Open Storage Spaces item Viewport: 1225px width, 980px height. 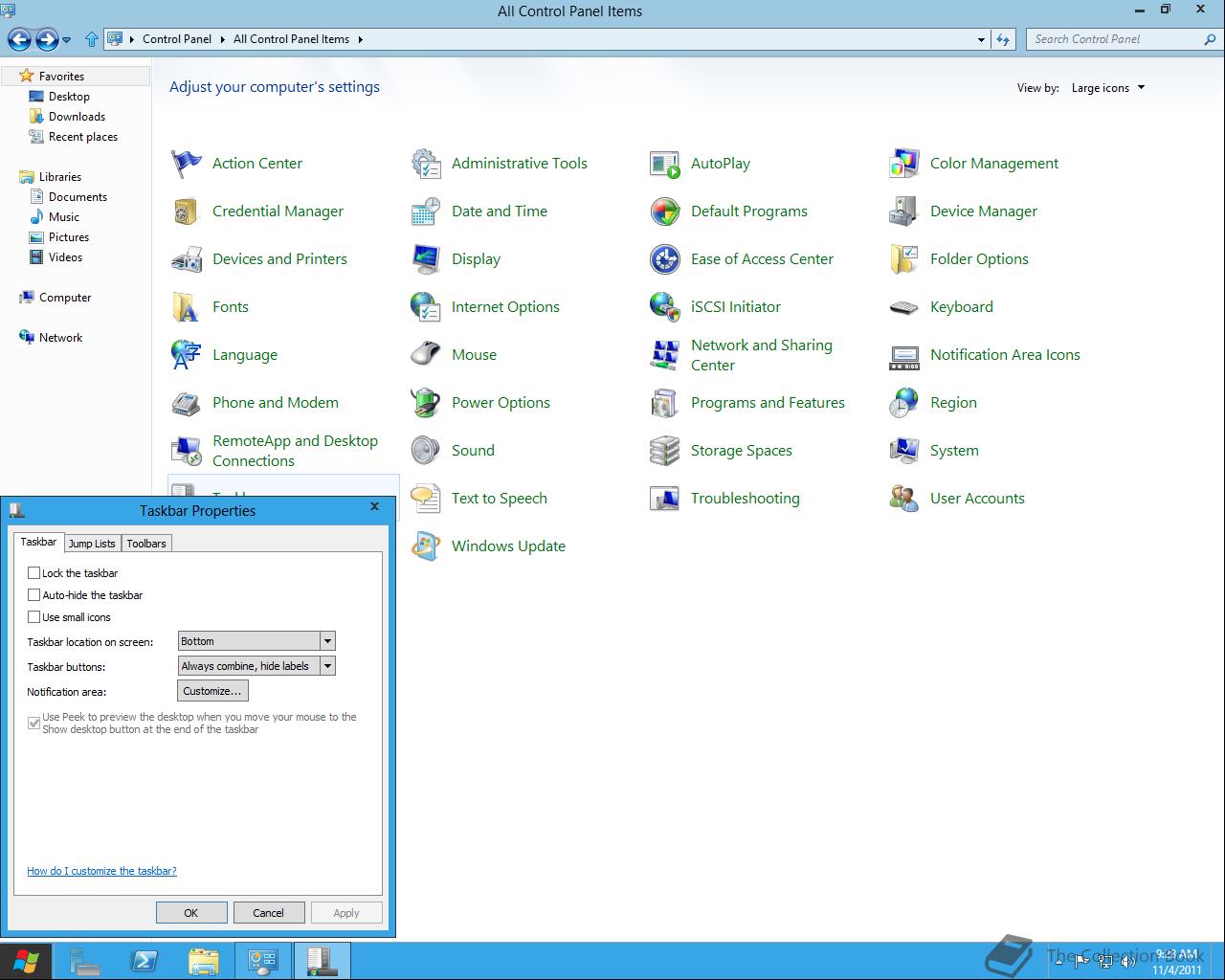pos(742,451)
